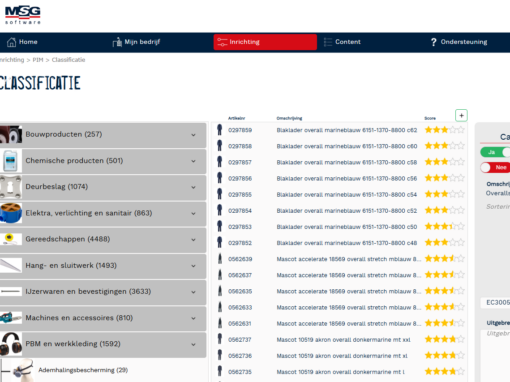Click the Inrichting sliders icon
Image resolution: width=510 pixels, height=382 pixels.
[222, 42]
